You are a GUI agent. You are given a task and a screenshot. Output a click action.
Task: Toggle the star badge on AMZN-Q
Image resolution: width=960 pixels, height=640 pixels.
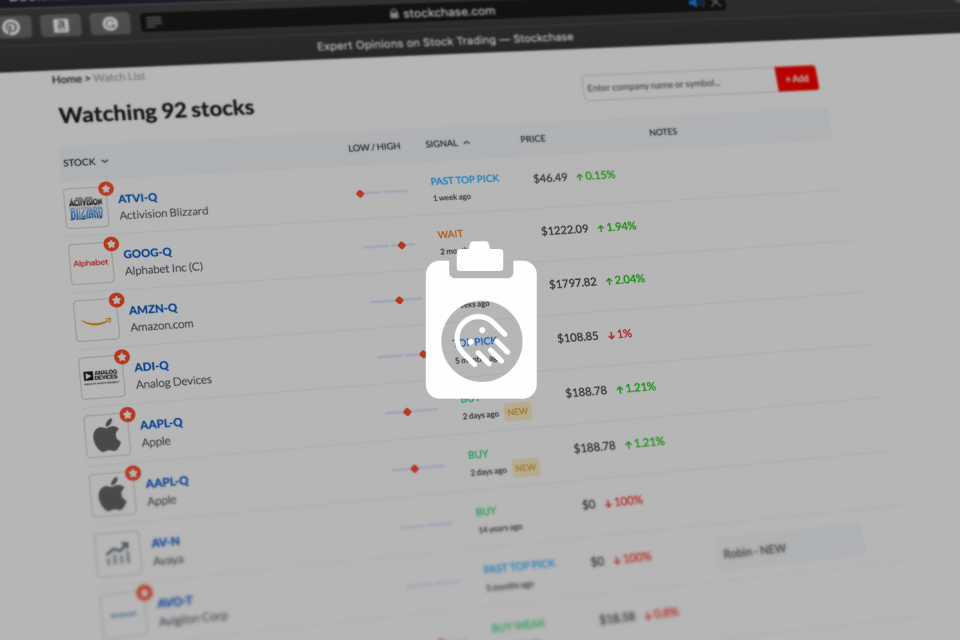tap(116, 299)
